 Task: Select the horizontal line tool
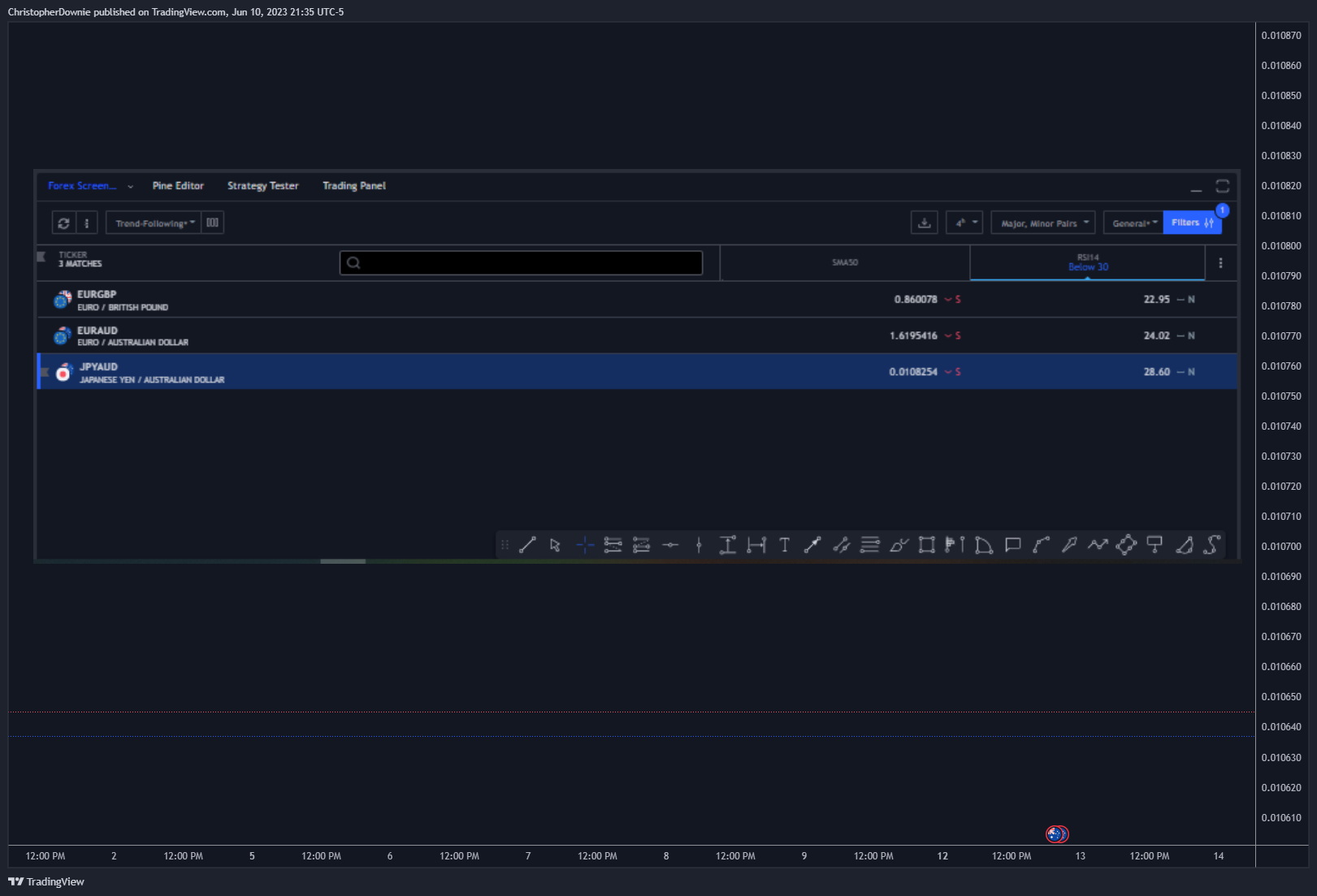670,545
